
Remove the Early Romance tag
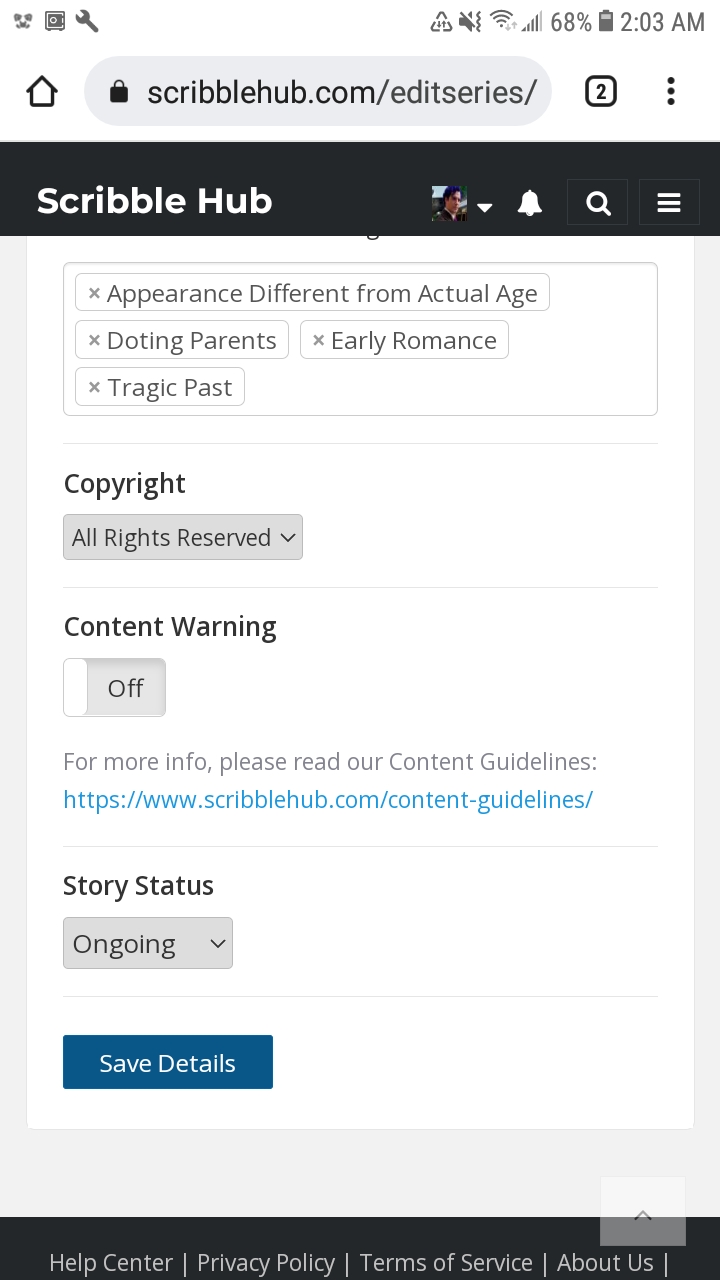pyautogui.click(x=318, y=341)
